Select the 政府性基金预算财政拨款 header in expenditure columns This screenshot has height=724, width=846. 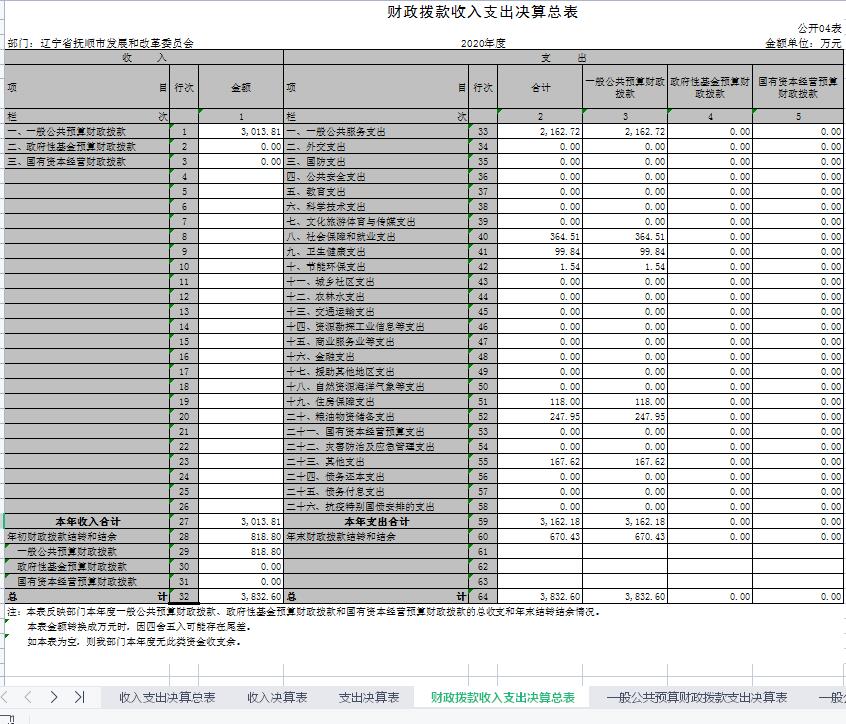click(x=709, y=87)
